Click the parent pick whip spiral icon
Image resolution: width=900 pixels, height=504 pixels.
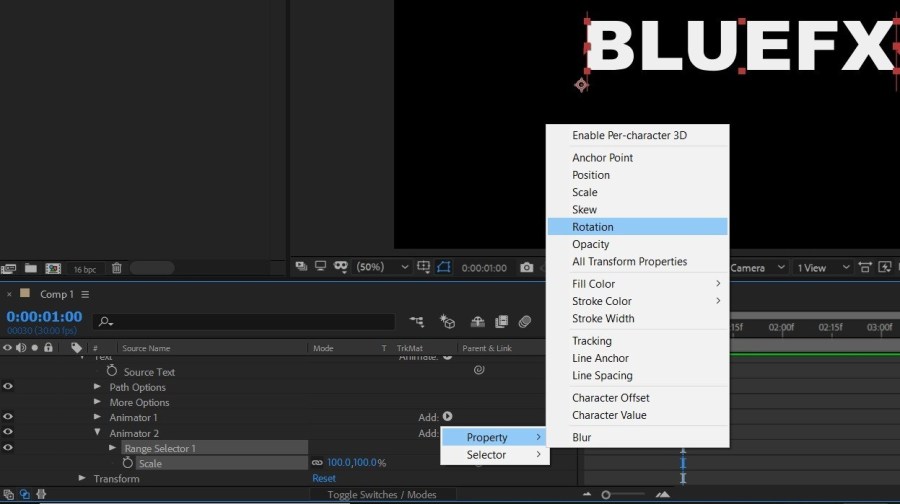point(479,370)
